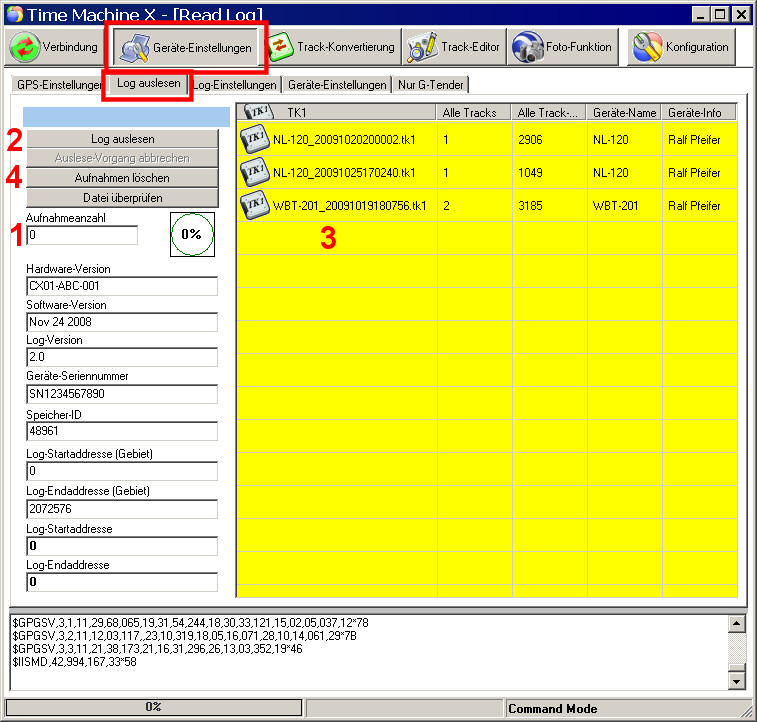Click the Aufnahmeanzahl input field
This screenshot has width=757, height=722.
[x=82, y=235]
